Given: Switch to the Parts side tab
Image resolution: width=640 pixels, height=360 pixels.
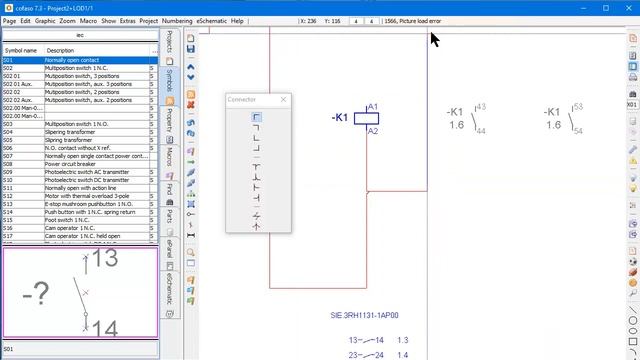Looking at the screenshot, I should pos(170,222).
